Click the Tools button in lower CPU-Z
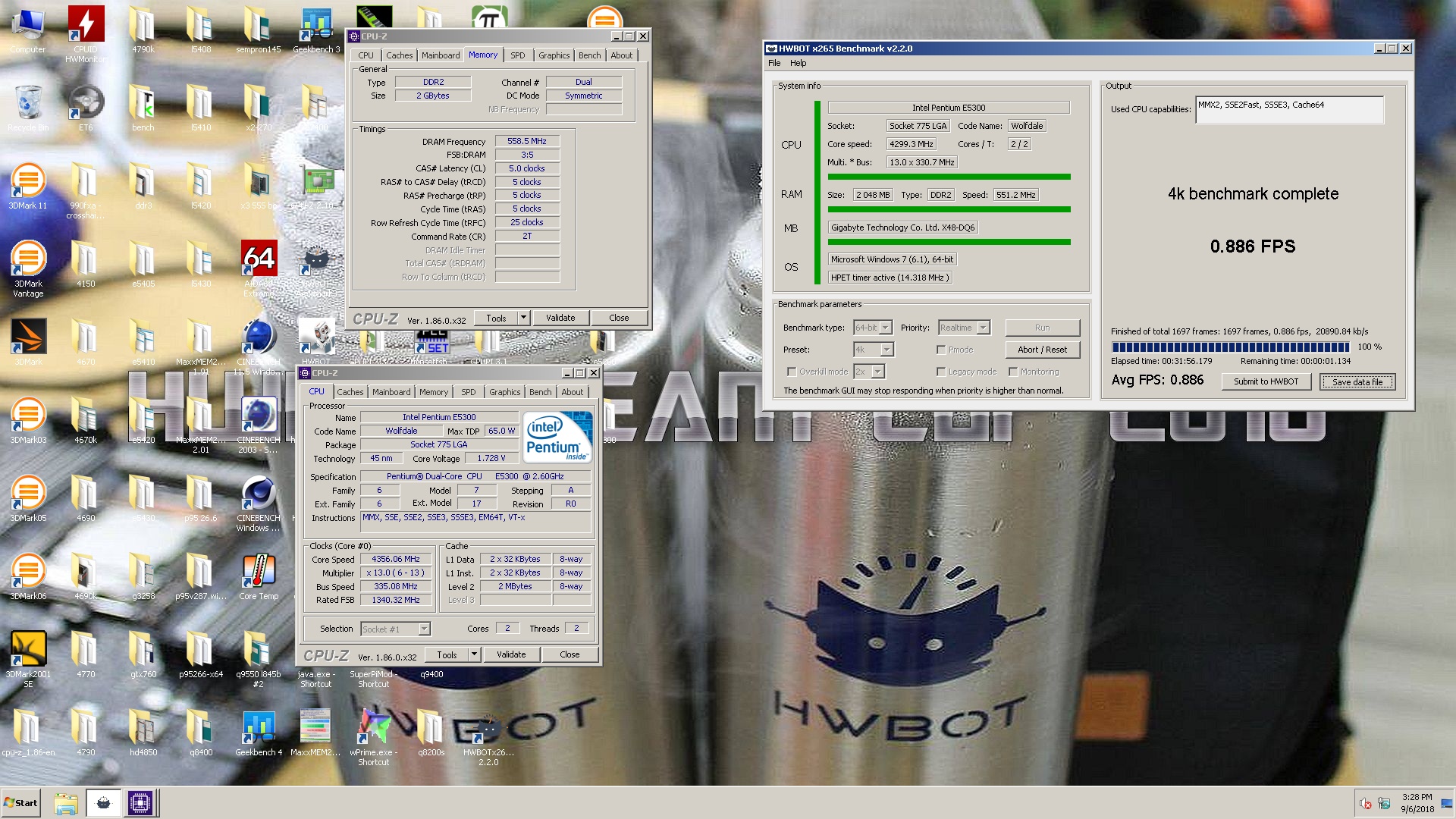The width and height of the screenshot is (1456, 819). [447, 654]
